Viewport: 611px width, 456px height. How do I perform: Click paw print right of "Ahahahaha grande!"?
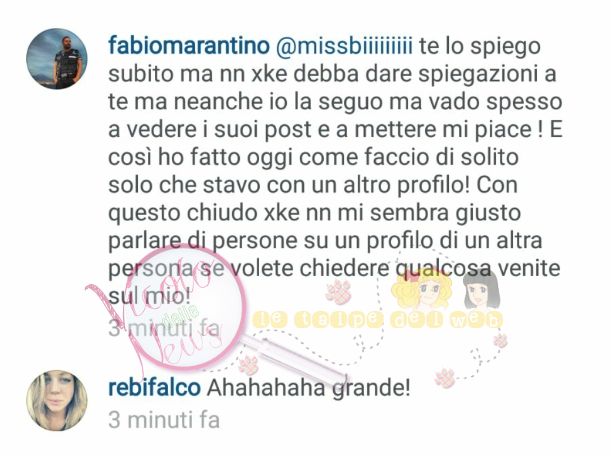[x=445, y=378]
